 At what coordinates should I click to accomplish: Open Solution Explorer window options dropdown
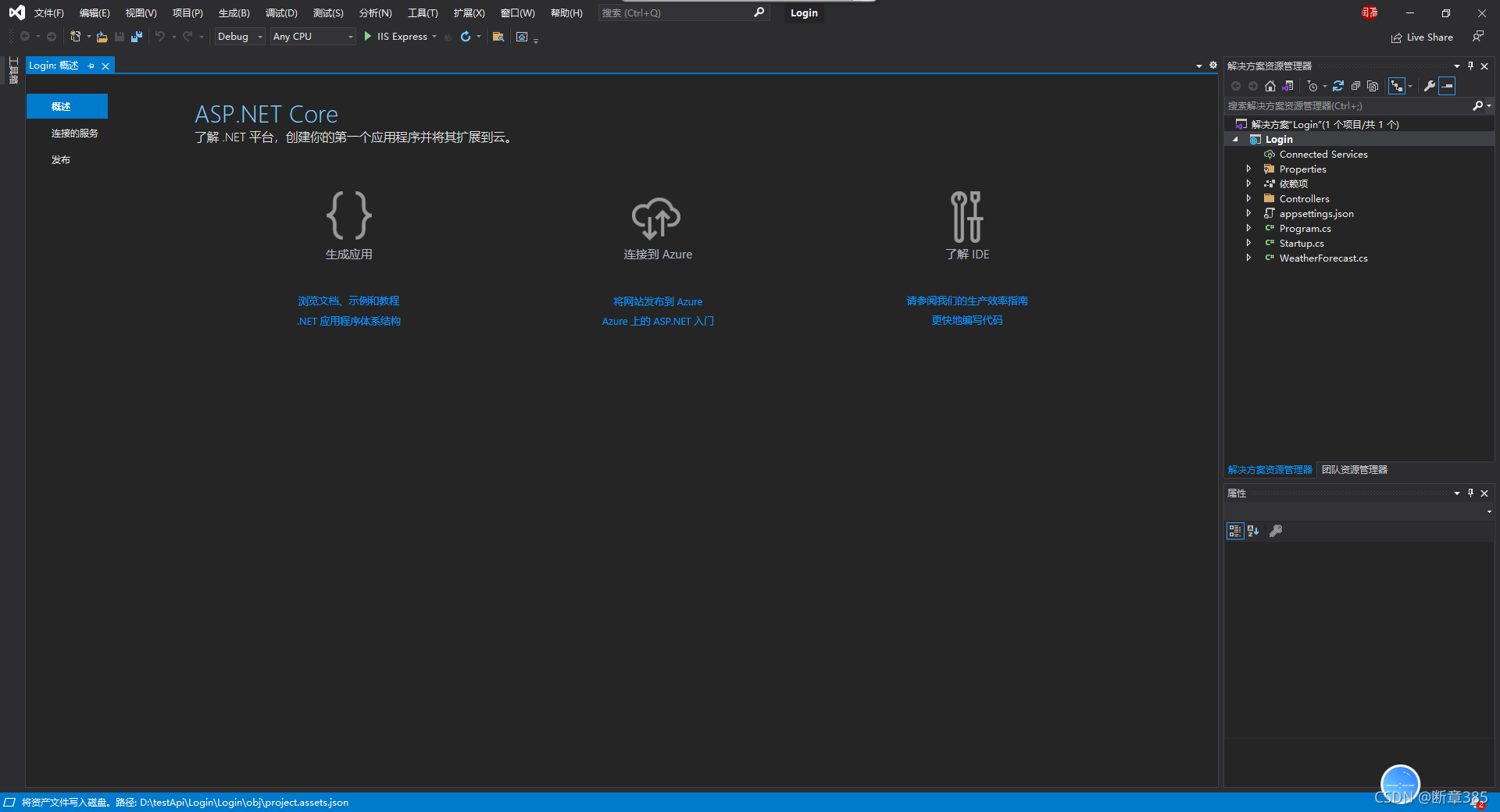pos(1457,66)
